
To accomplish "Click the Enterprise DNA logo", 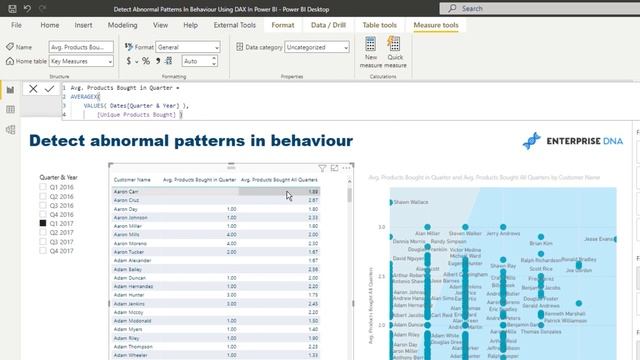I will [x=573, y=141].
